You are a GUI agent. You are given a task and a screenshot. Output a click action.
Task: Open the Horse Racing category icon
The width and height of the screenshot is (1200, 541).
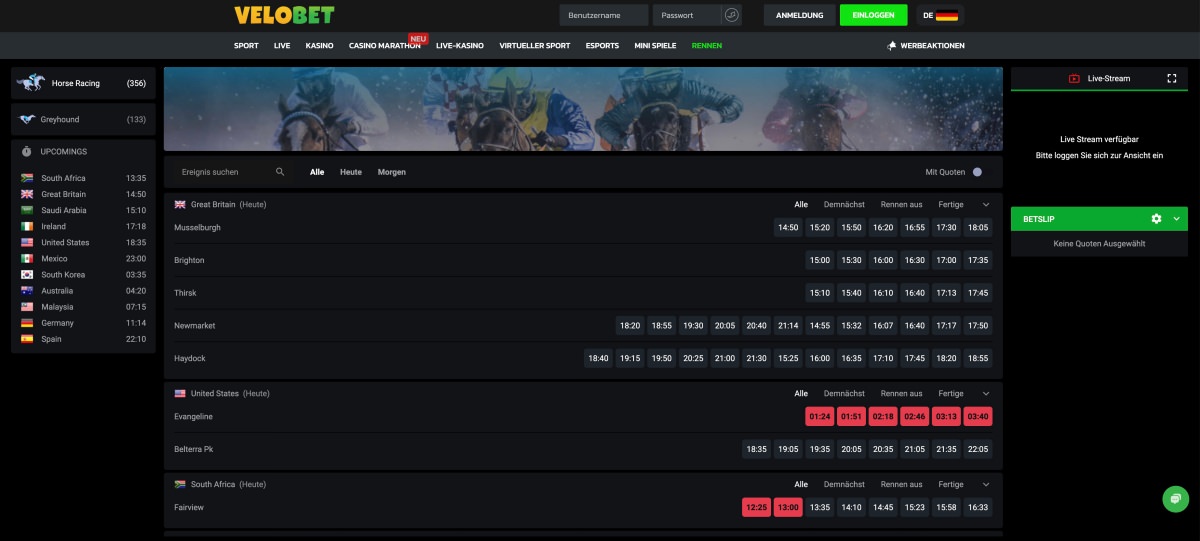[30, 83]
